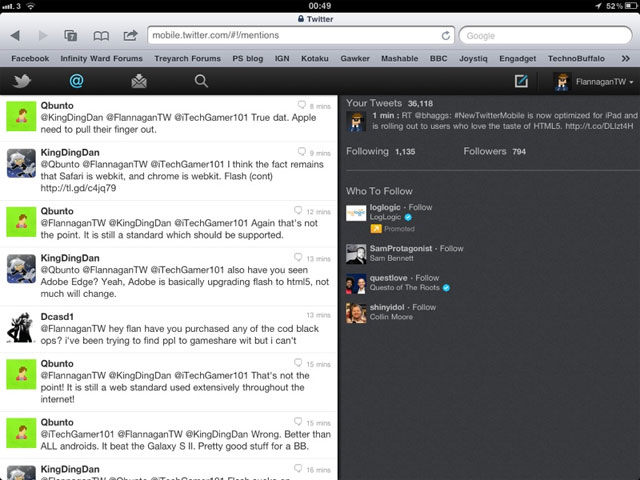Tap location arrow in status bar
This screenshot has width=640, height=480.
tap(598, 6)
